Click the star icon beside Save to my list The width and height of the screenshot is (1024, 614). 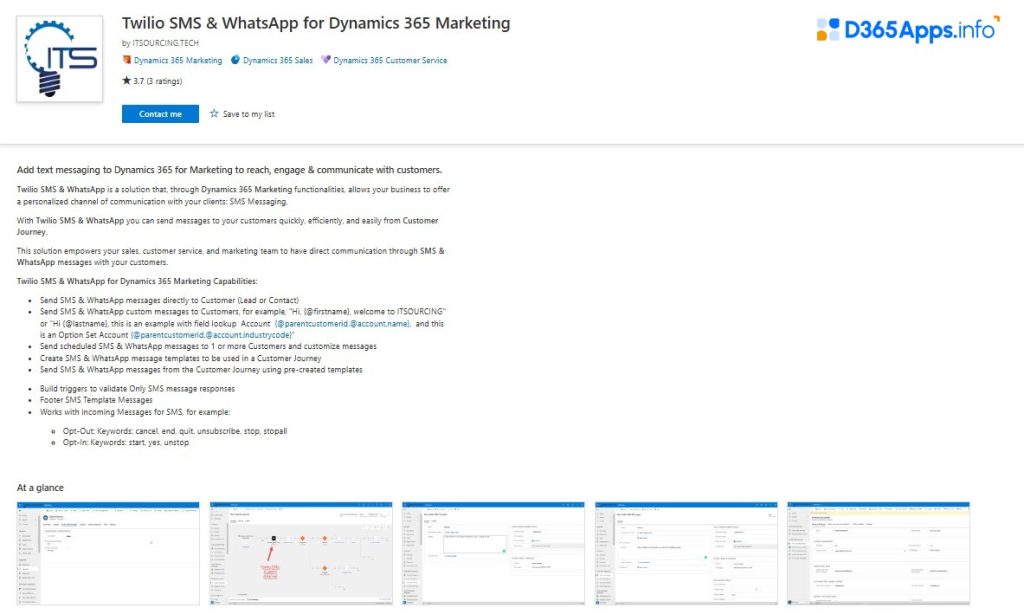pos(214,114)
